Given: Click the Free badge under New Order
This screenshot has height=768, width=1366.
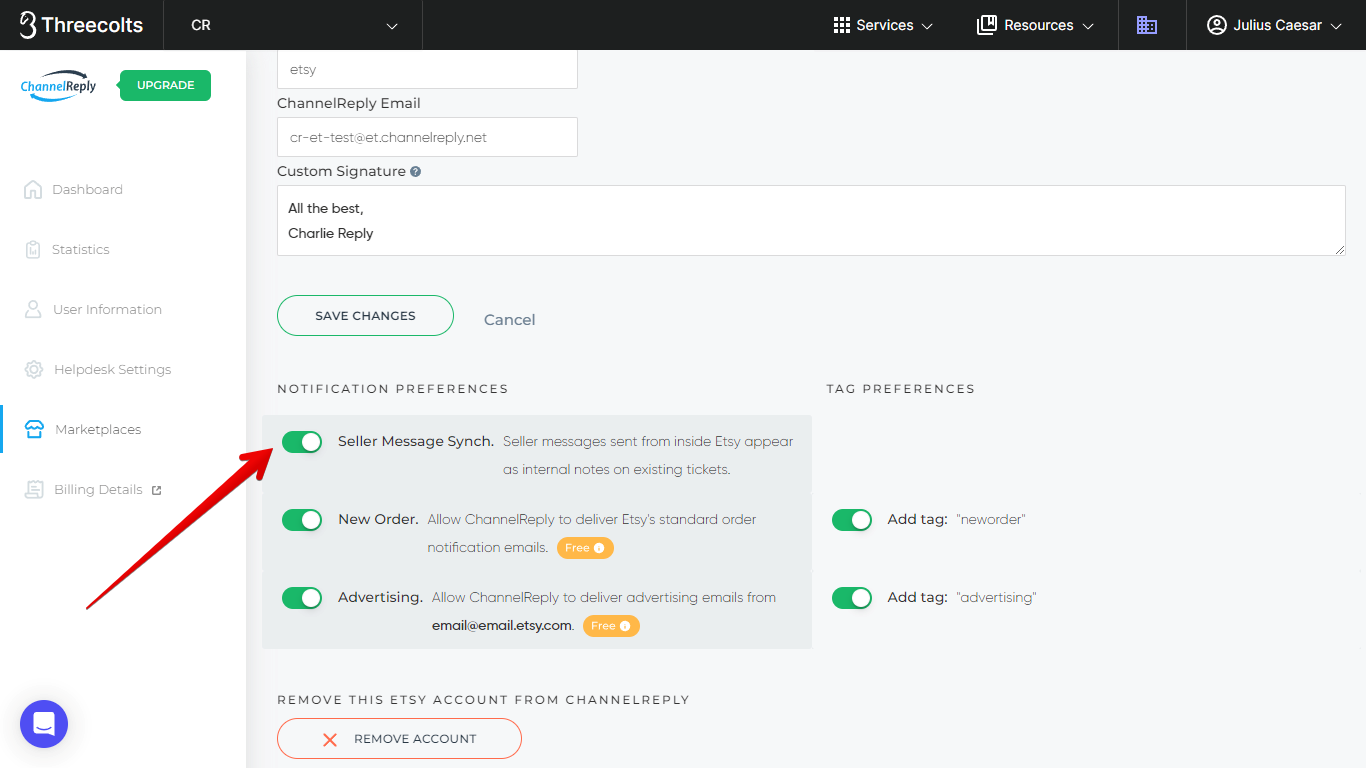Looking at the screenshot, I should click(585, 548).
